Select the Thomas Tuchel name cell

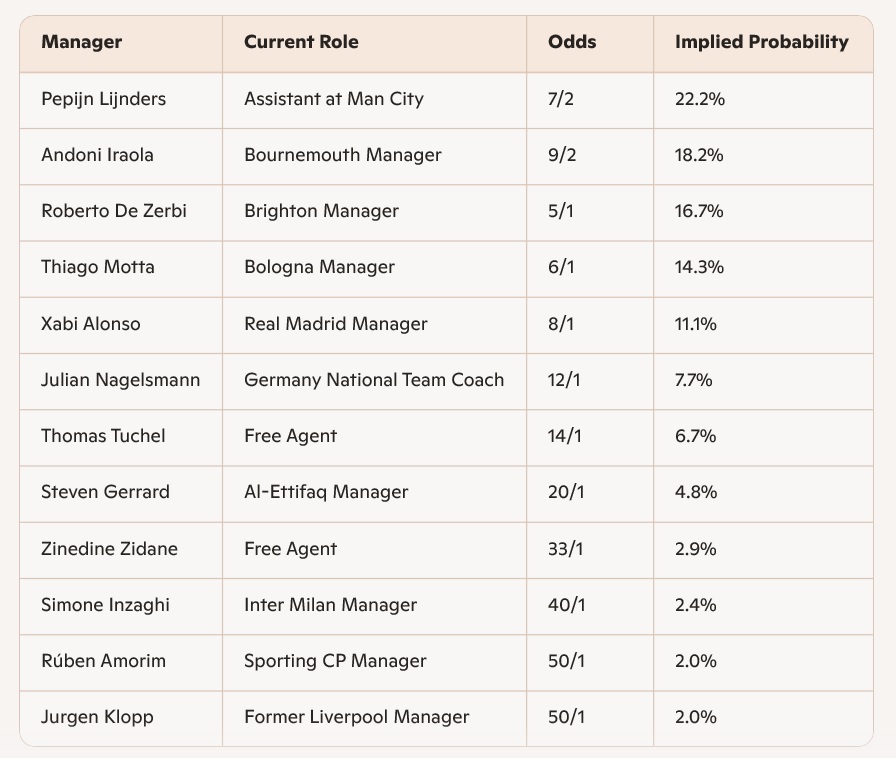point(103,436)
